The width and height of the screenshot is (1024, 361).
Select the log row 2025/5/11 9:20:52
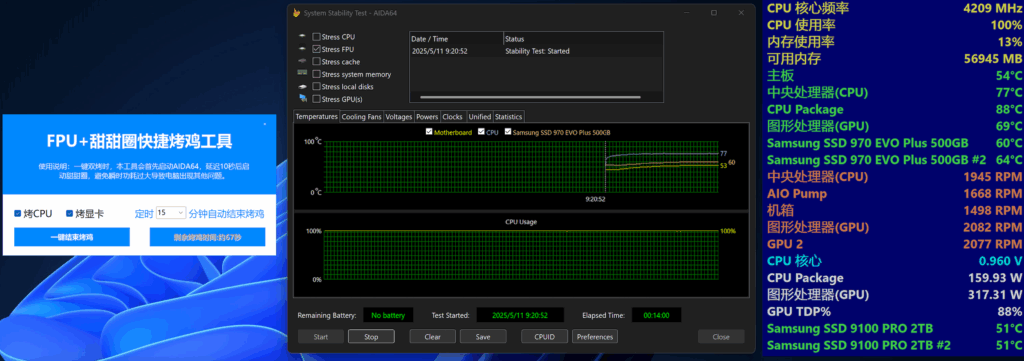[x=536, y=51]
